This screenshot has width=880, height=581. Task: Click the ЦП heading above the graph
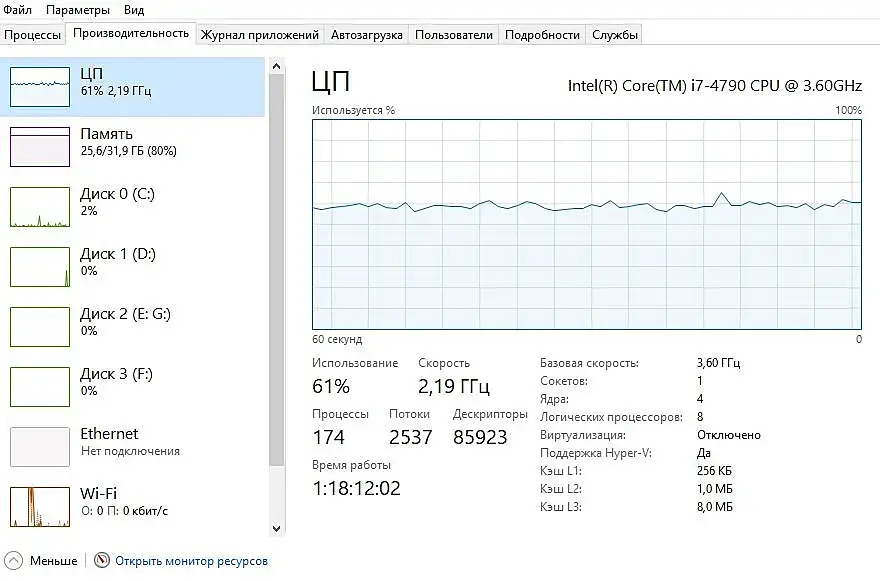point(331,82)
